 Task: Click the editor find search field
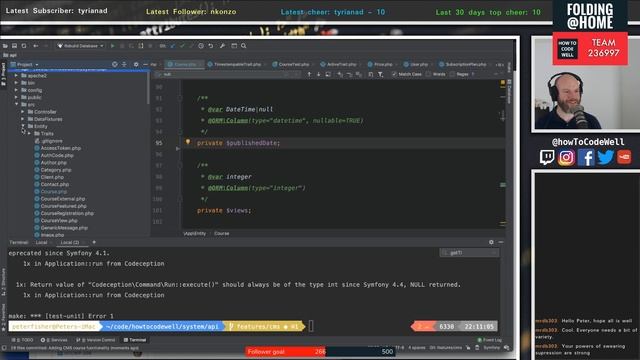(x=228, y=74)
